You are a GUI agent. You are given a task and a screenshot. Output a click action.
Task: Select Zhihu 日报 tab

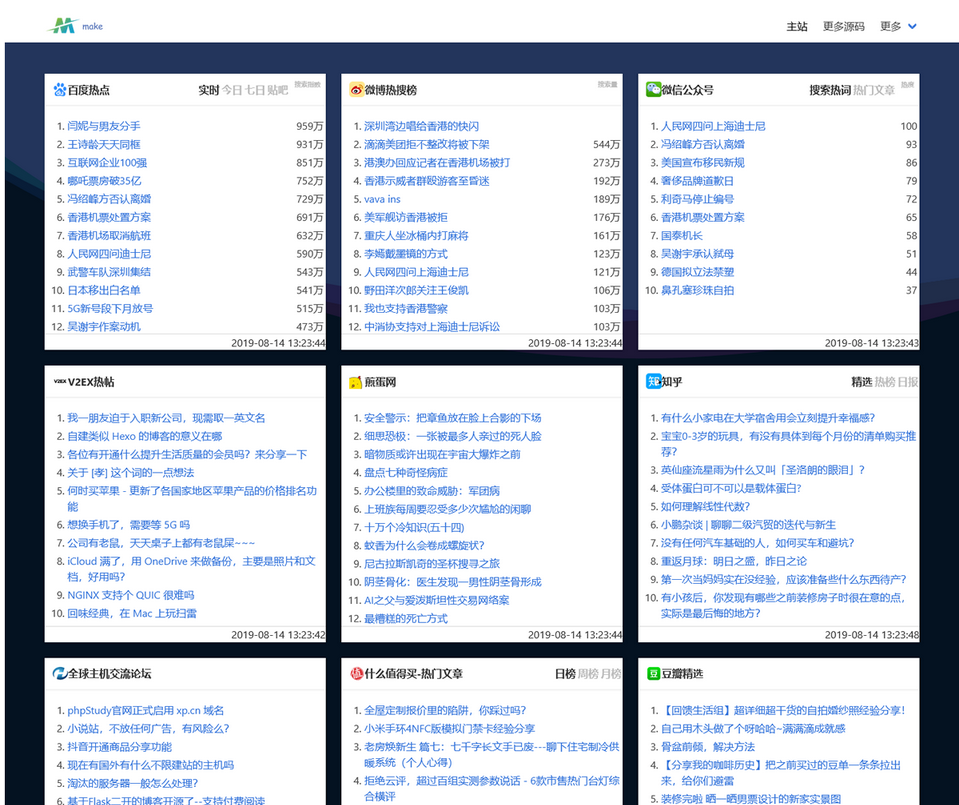[908, 382]
